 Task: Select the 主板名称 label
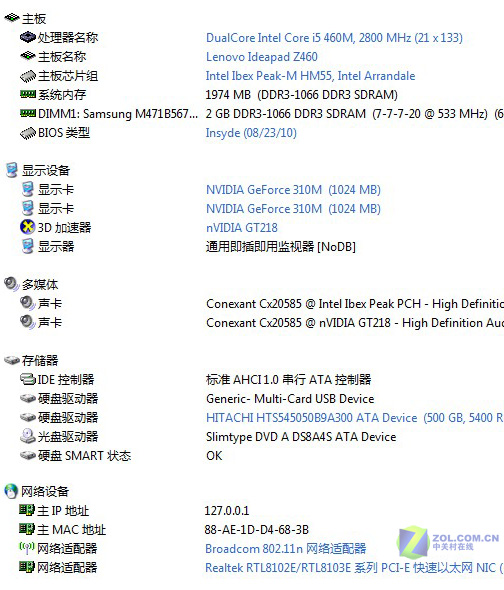coord(62,57)
